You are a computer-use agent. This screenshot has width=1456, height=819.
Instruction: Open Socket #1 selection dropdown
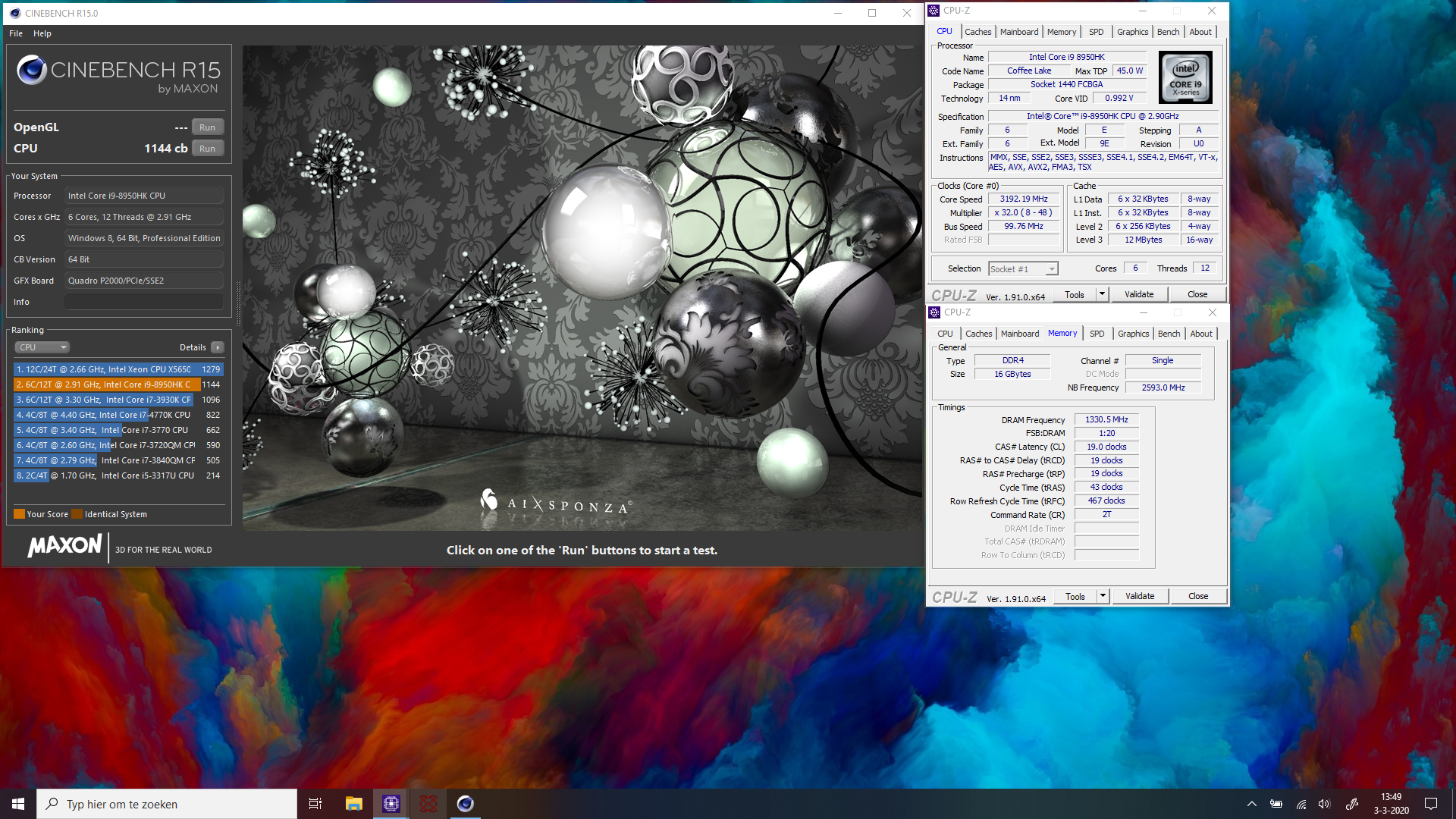point(1023,269)
